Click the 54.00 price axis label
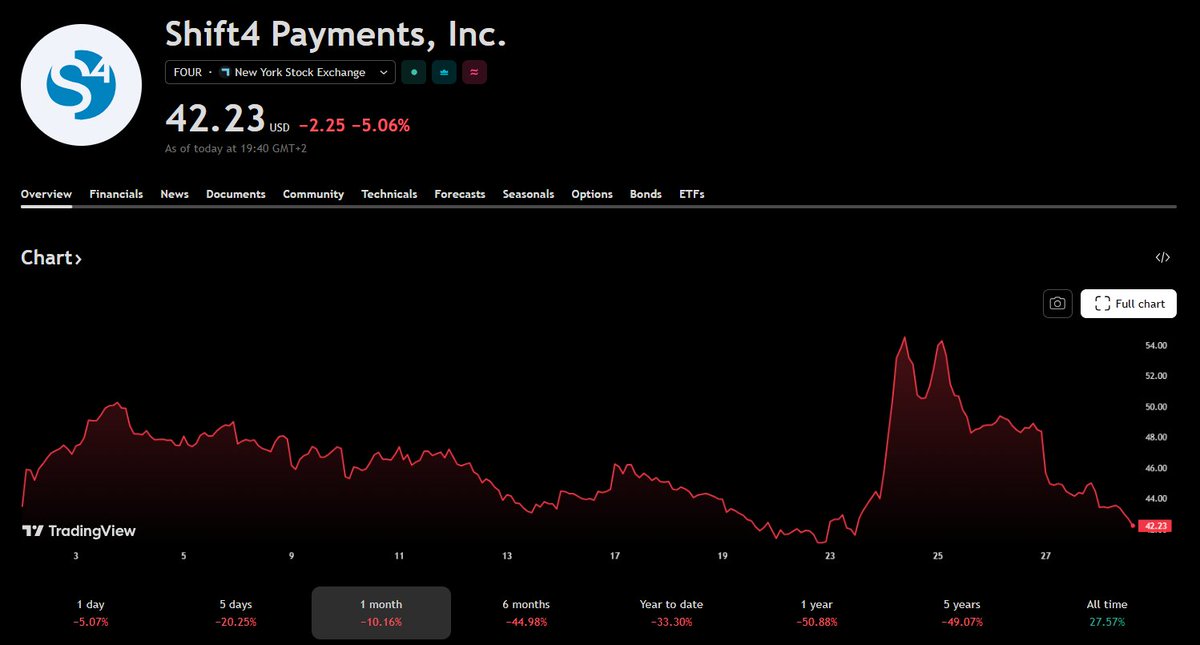Viewport: 1200px width, 645px height. [1157, 346]
